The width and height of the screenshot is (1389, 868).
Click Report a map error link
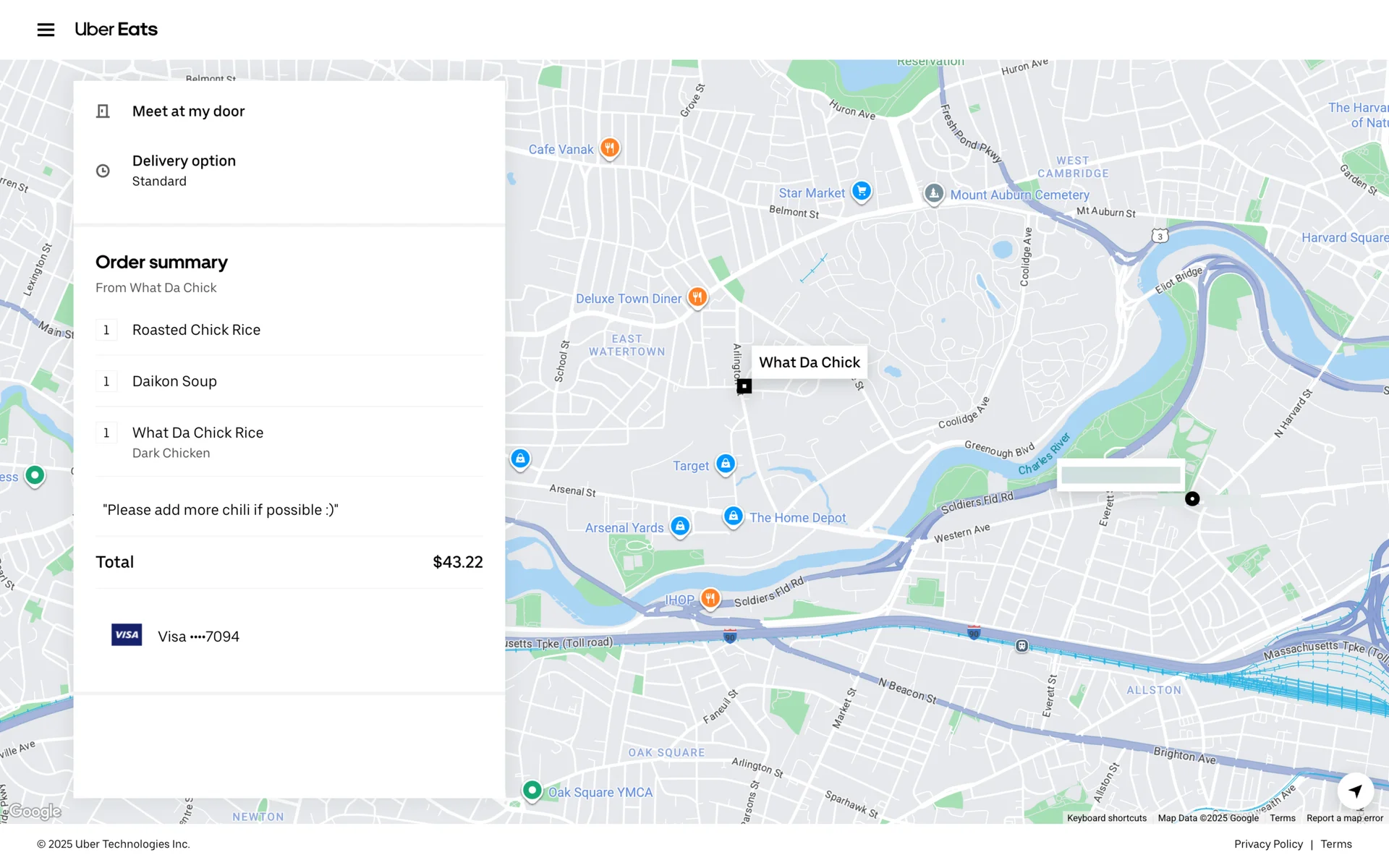coord(1344,818)
